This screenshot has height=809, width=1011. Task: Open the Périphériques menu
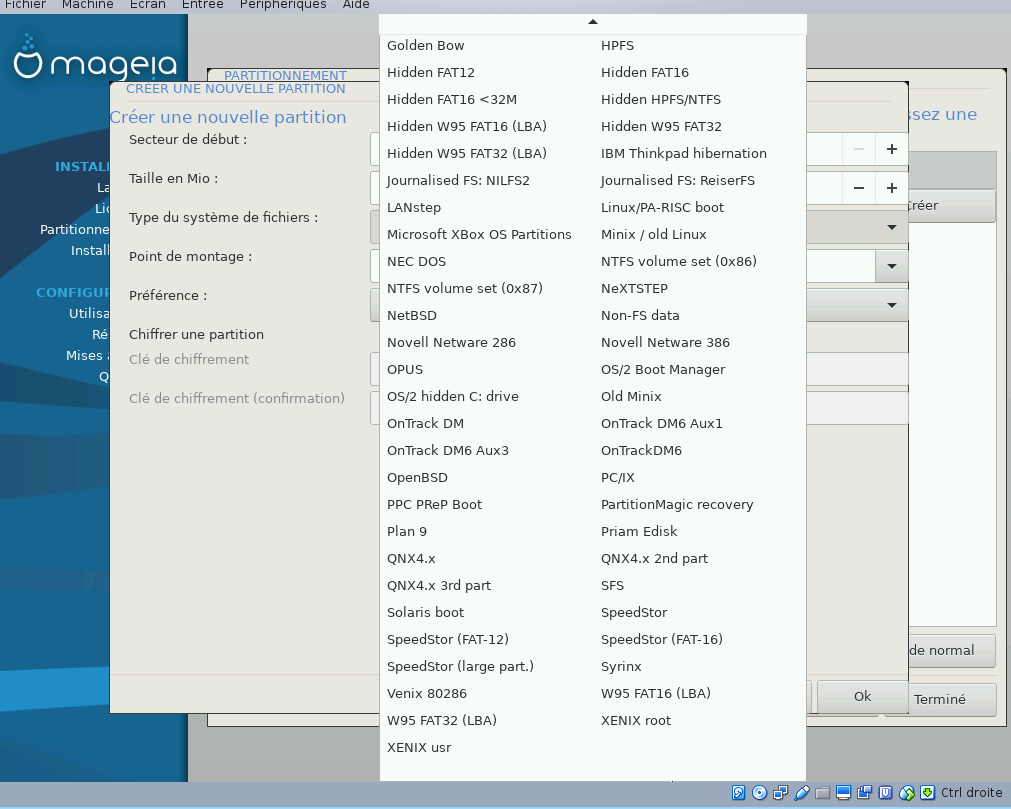click(283, 5)
